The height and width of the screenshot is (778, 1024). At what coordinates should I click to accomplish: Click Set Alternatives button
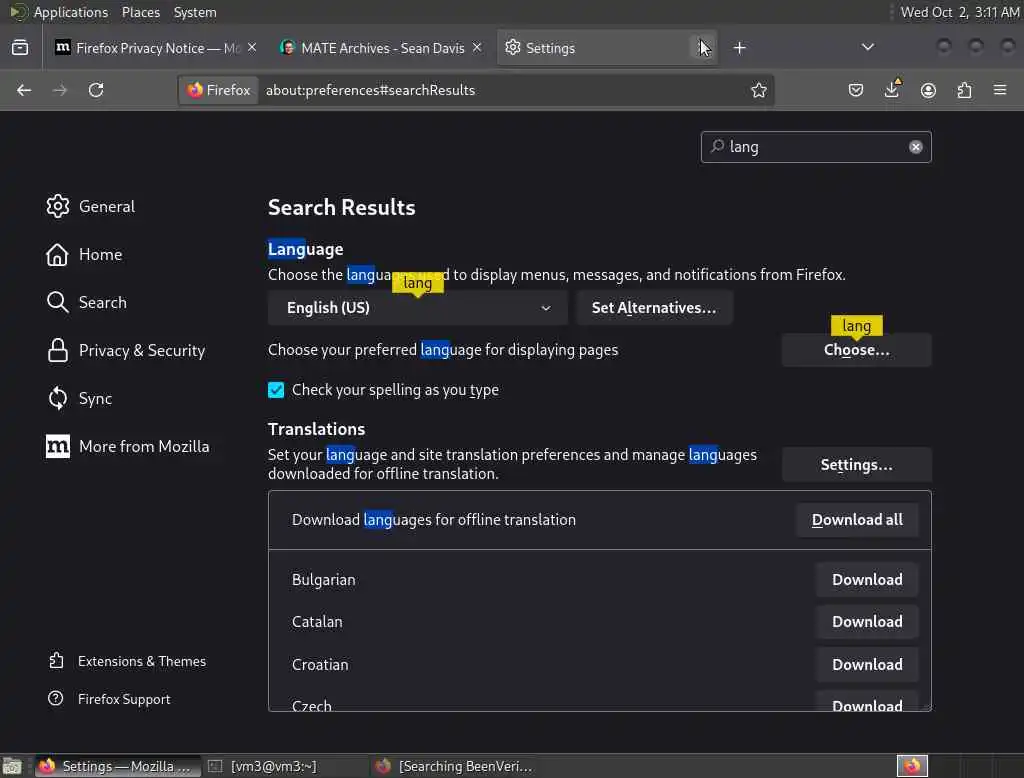pyautogui.click(x=654, y=308)
